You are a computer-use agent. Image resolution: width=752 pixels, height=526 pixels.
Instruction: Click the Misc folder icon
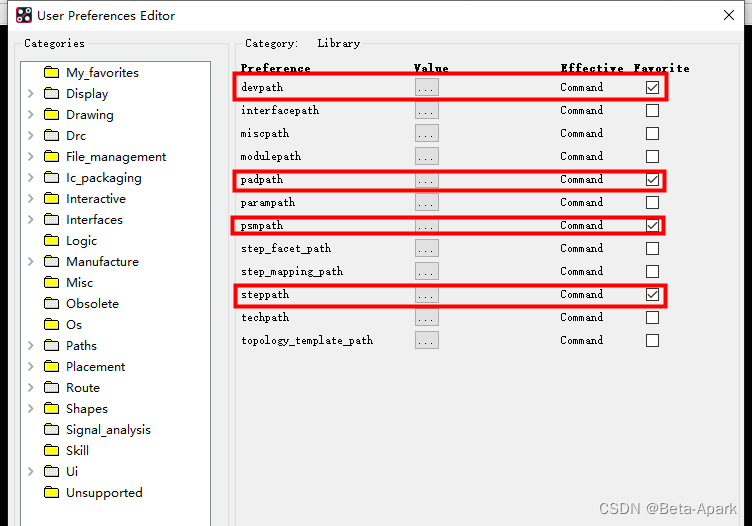click(x=52, y=283)
